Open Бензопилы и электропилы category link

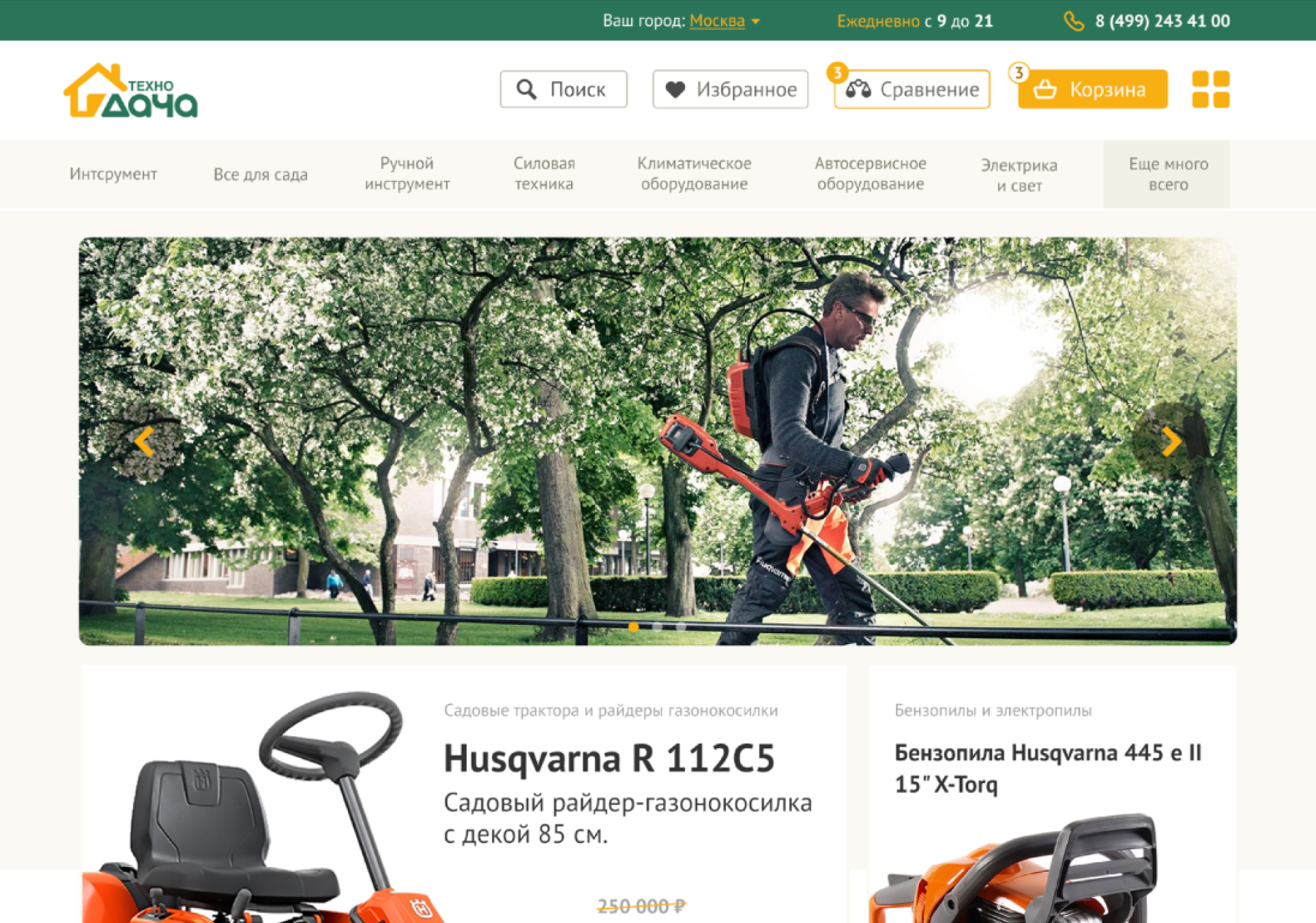coord(993,711)
